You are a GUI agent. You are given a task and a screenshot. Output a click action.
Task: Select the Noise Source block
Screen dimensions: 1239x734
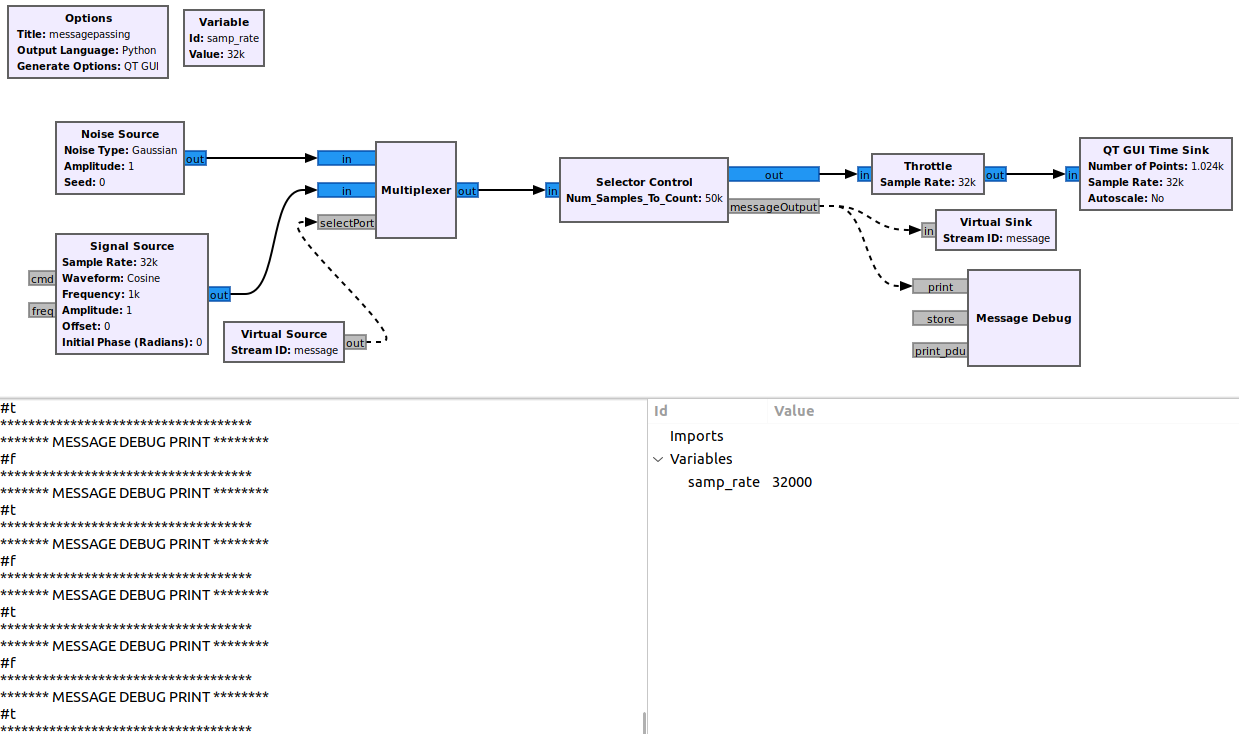[120, 158]
